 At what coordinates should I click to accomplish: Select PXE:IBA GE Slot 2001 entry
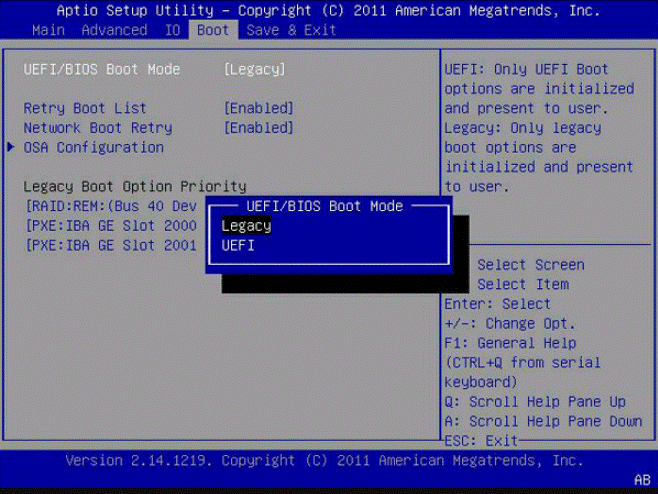coord(111,245)
